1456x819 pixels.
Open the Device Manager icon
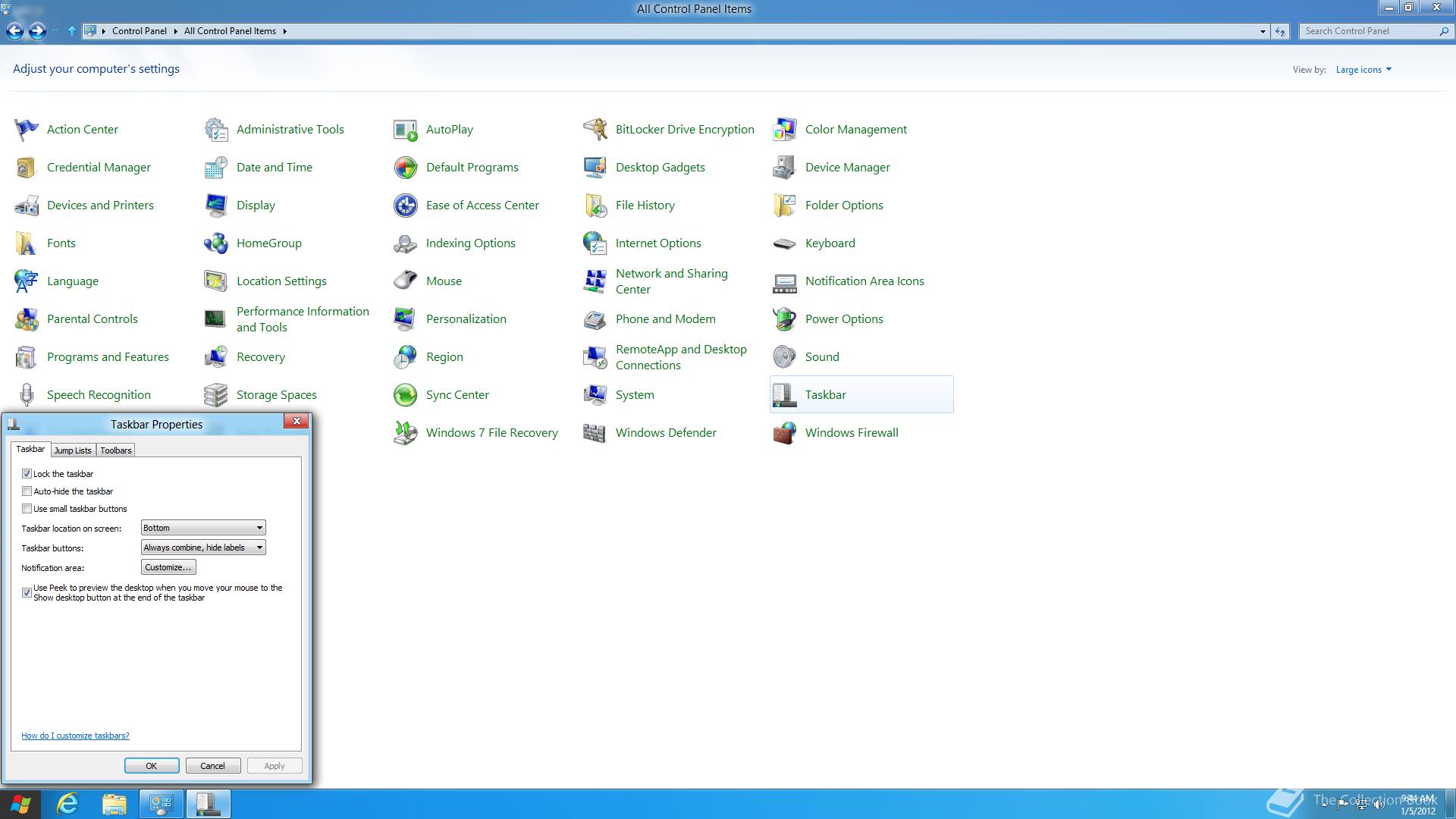[x=785, y=168]
